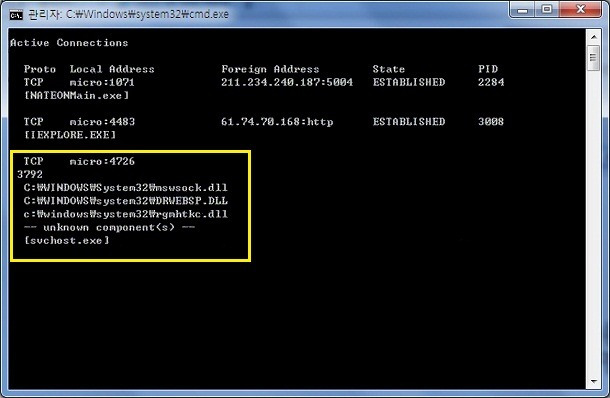This screenshot has width=610, height=398.
Task: Click the scrollbar down arrow
Action: [x=594, y=382]
